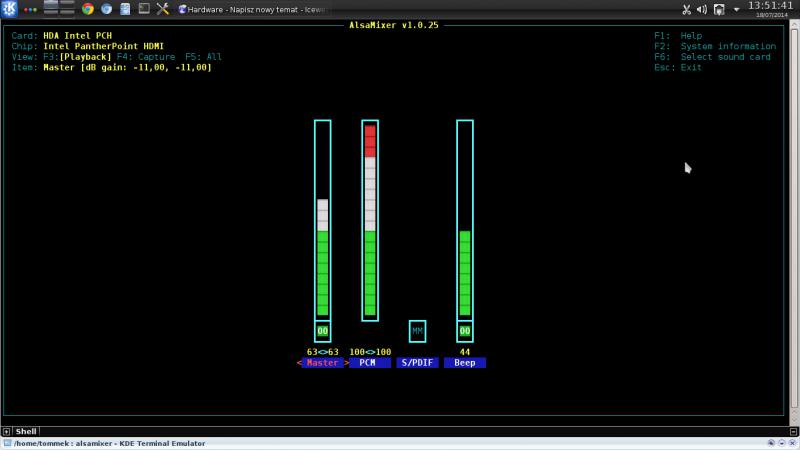
Task: Launch Google Chrome from the panel
Action: [x=88, y=9]
